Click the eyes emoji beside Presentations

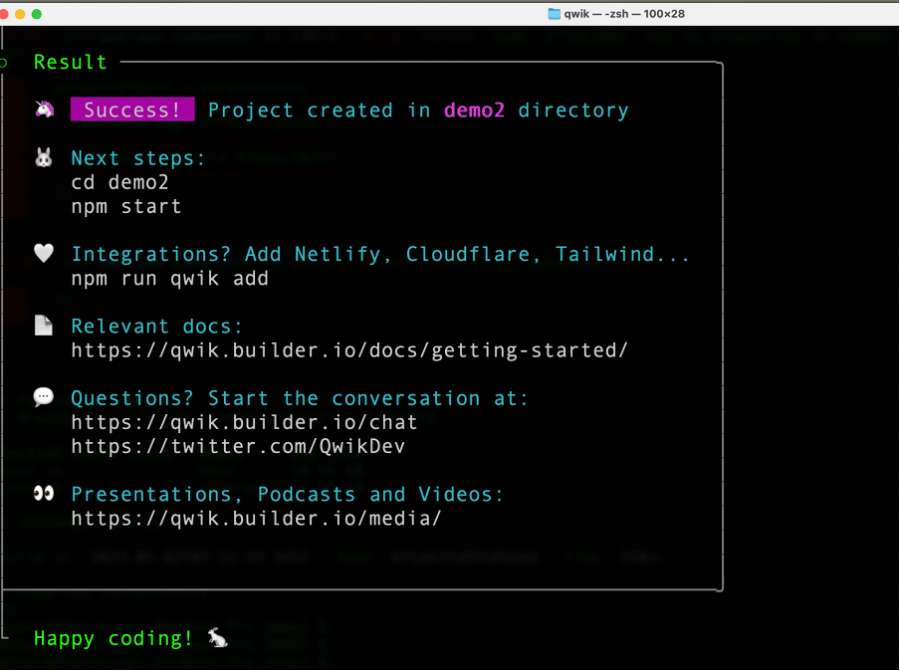tap(44, 493)
